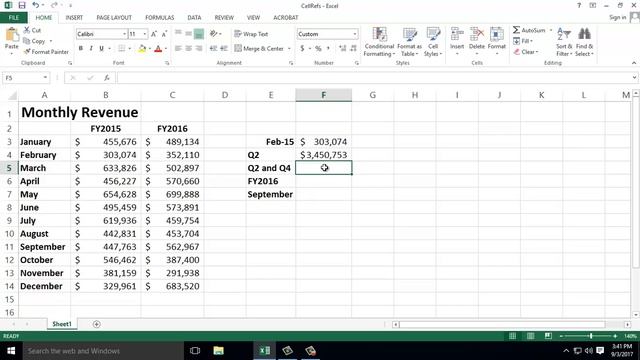Image resolution: width=640 pixels, height=360 pixels.
Task: Apply the red Font Color swatch
Action: pyautogui.click(x=158, y=49)
